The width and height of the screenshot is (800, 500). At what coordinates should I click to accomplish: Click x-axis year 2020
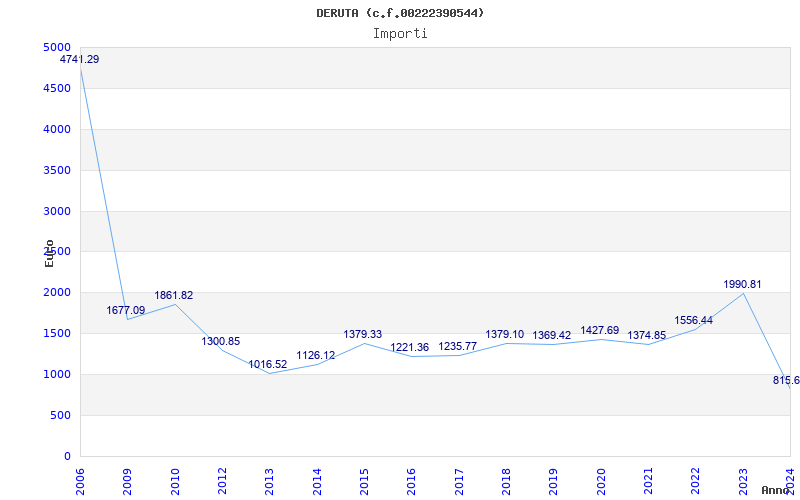[601, 482]
